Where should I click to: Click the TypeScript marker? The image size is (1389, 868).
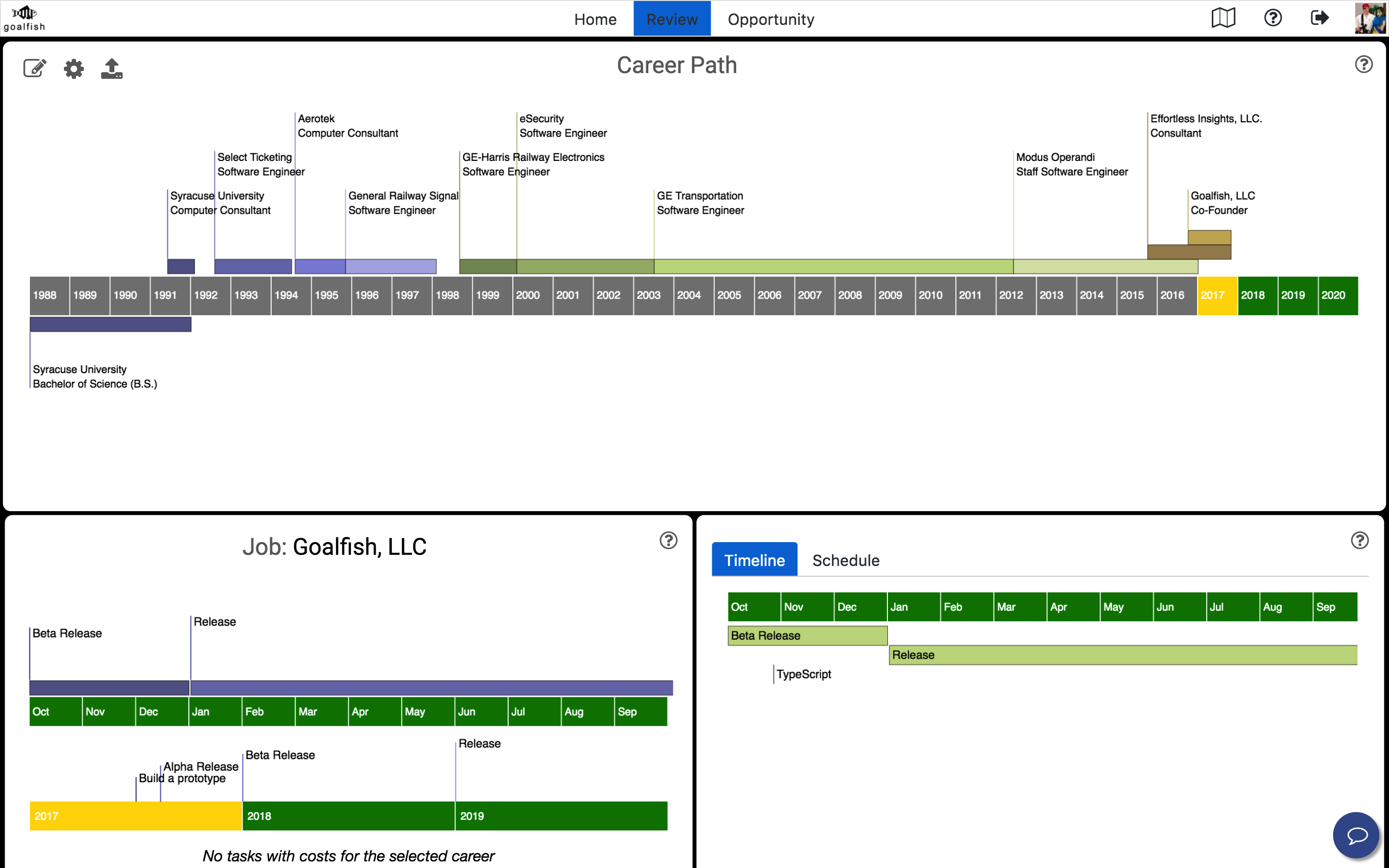(804, 675)
